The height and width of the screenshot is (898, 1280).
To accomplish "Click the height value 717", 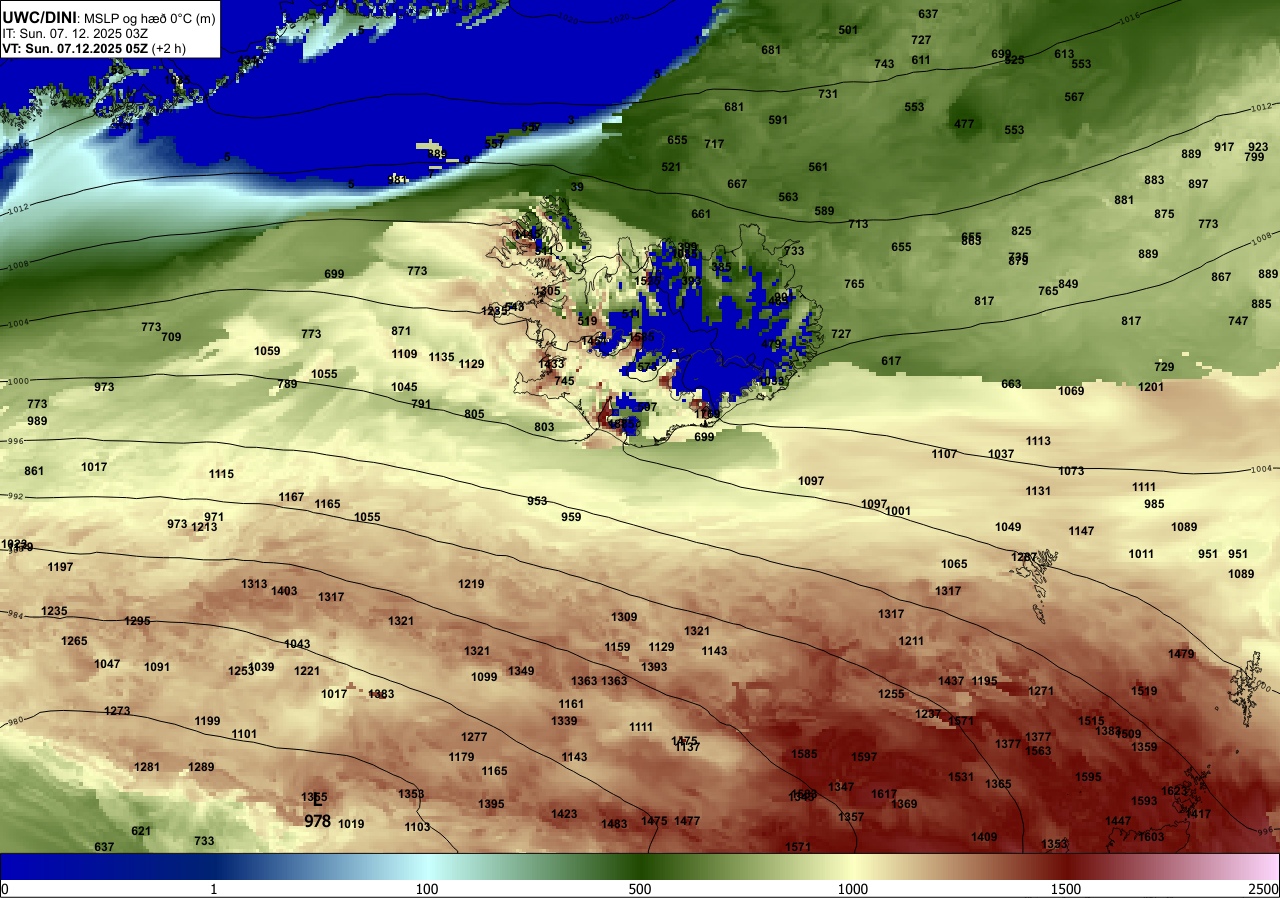I will point(714,144).
